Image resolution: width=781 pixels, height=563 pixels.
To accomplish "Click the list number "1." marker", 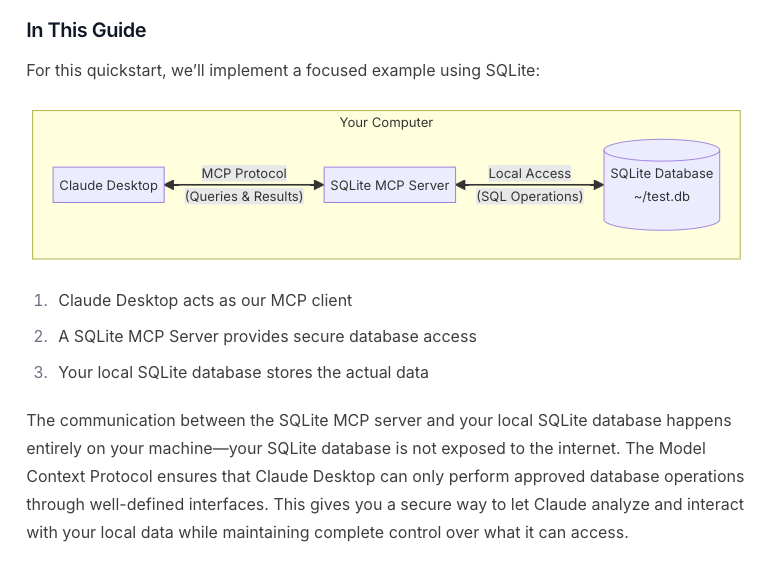I will click(x=40, y=300).
